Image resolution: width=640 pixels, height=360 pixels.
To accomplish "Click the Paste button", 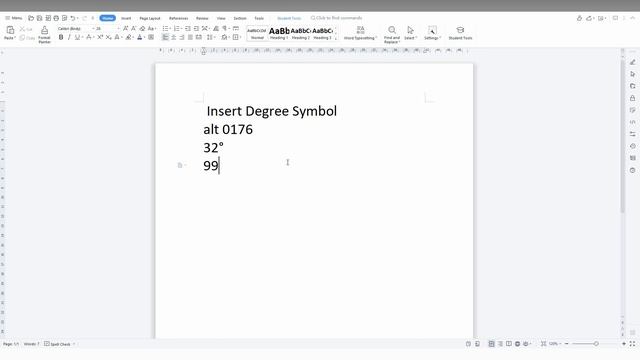I will tap(10, 33).
